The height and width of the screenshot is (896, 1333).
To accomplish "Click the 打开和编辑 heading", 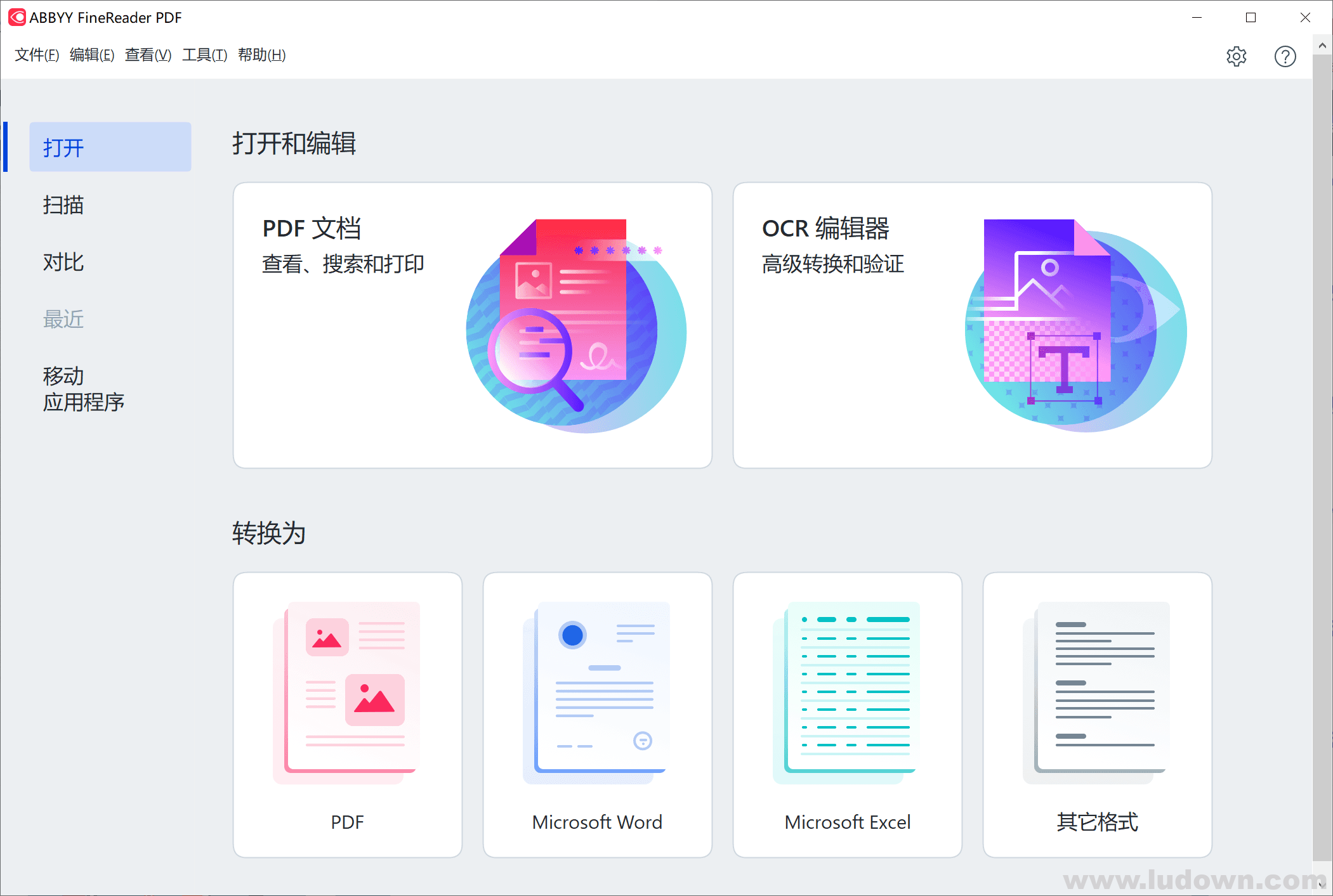I will pyautogui.click(x=294, y=143).
